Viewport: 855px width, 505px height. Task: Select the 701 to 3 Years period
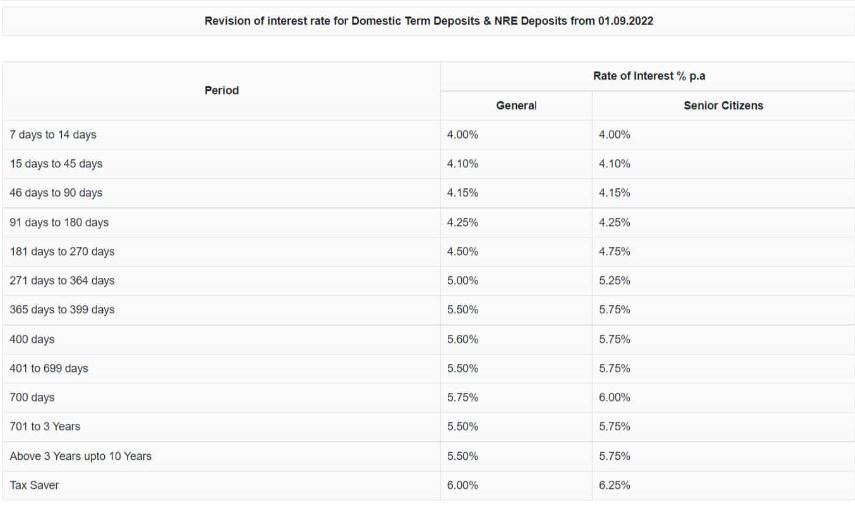tap(45, 426)
